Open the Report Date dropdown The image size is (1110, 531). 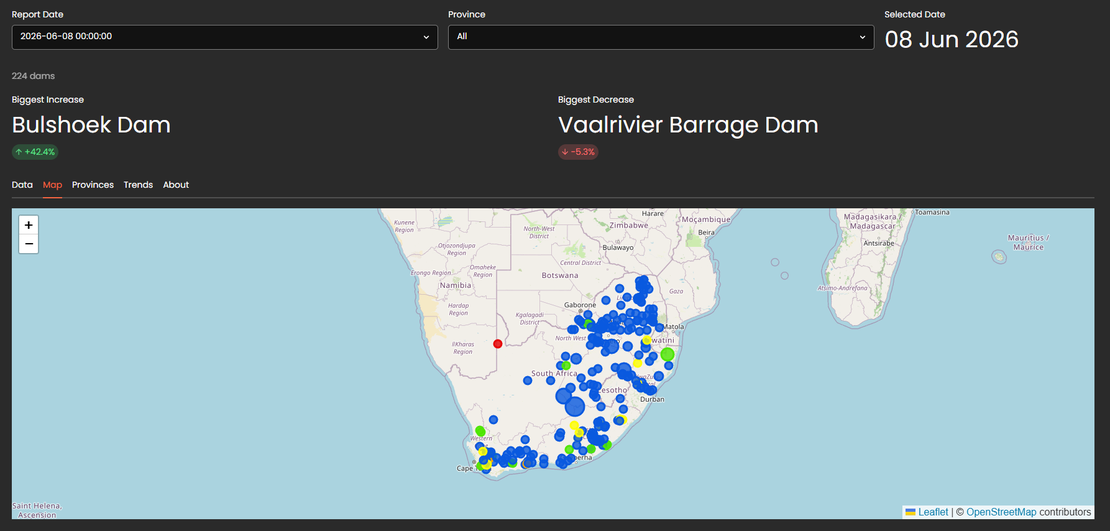[224, 37]
